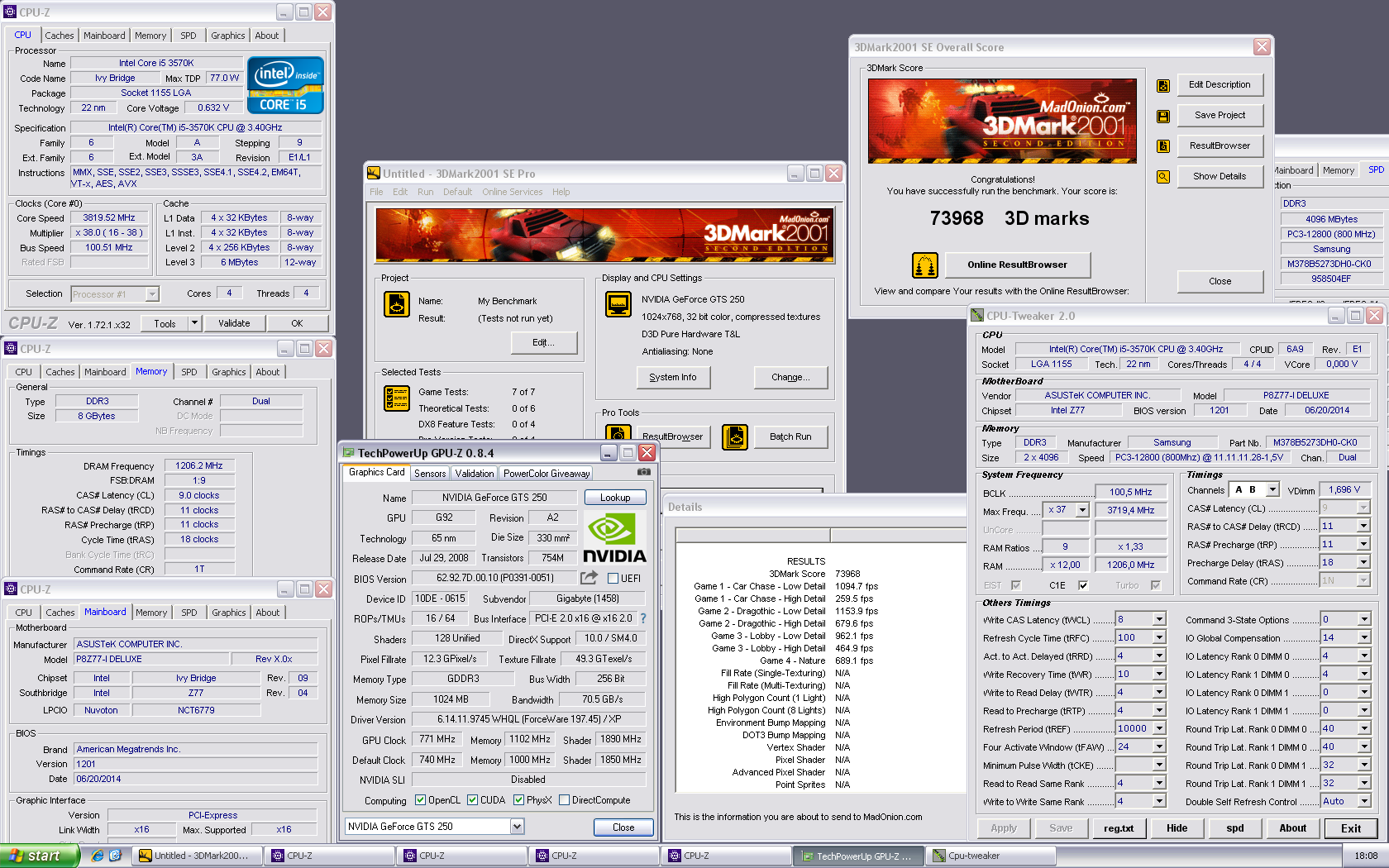Open the GPU selection dropdown in GPU-Z
The image size is (1389, 868).
tap(518, 827)
